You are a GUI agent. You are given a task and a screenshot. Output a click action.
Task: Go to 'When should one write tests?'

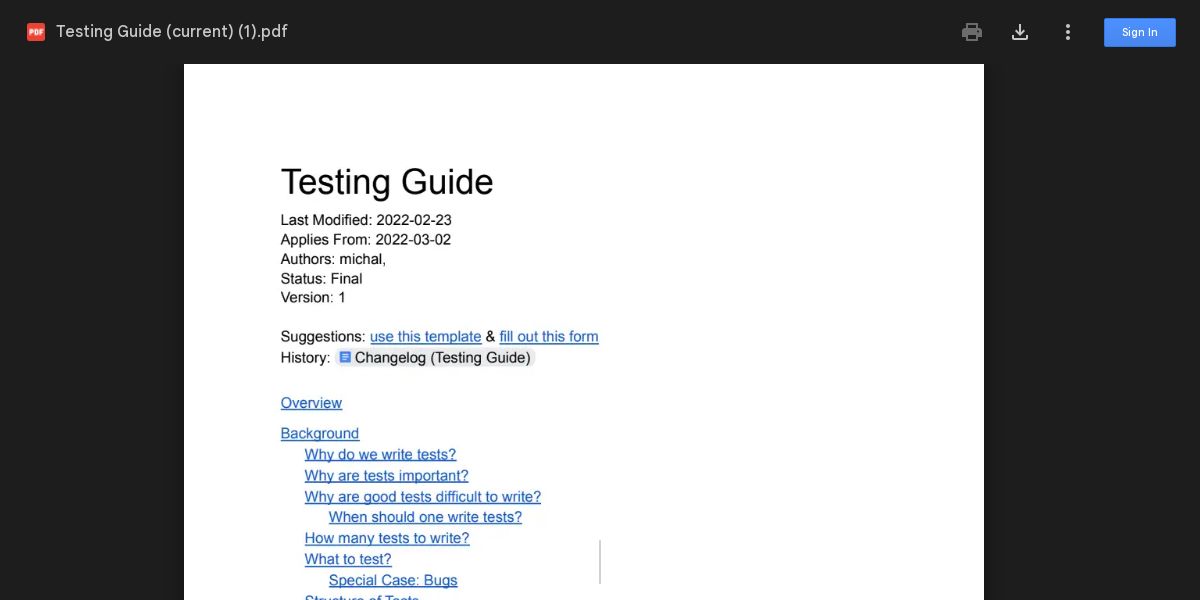[425, 517]
